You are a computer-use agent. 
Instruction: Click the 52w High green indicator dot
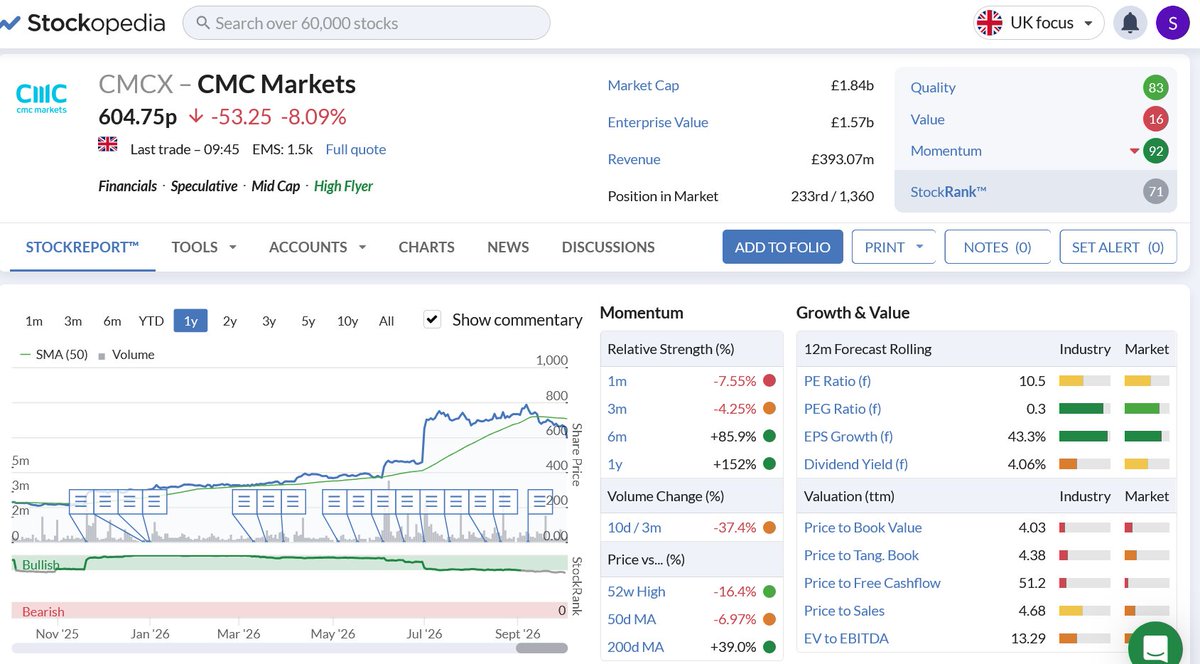[x=769, y=591]
